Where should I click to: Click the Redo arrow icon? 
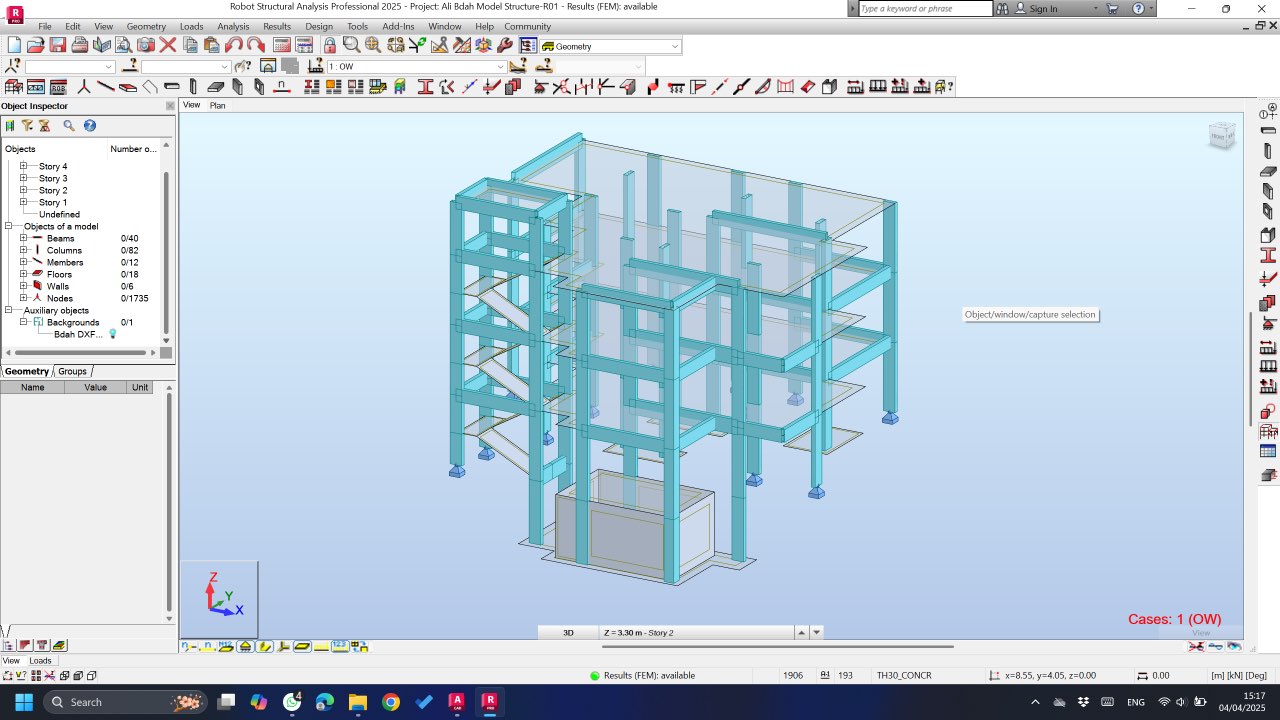coord(255,45)
